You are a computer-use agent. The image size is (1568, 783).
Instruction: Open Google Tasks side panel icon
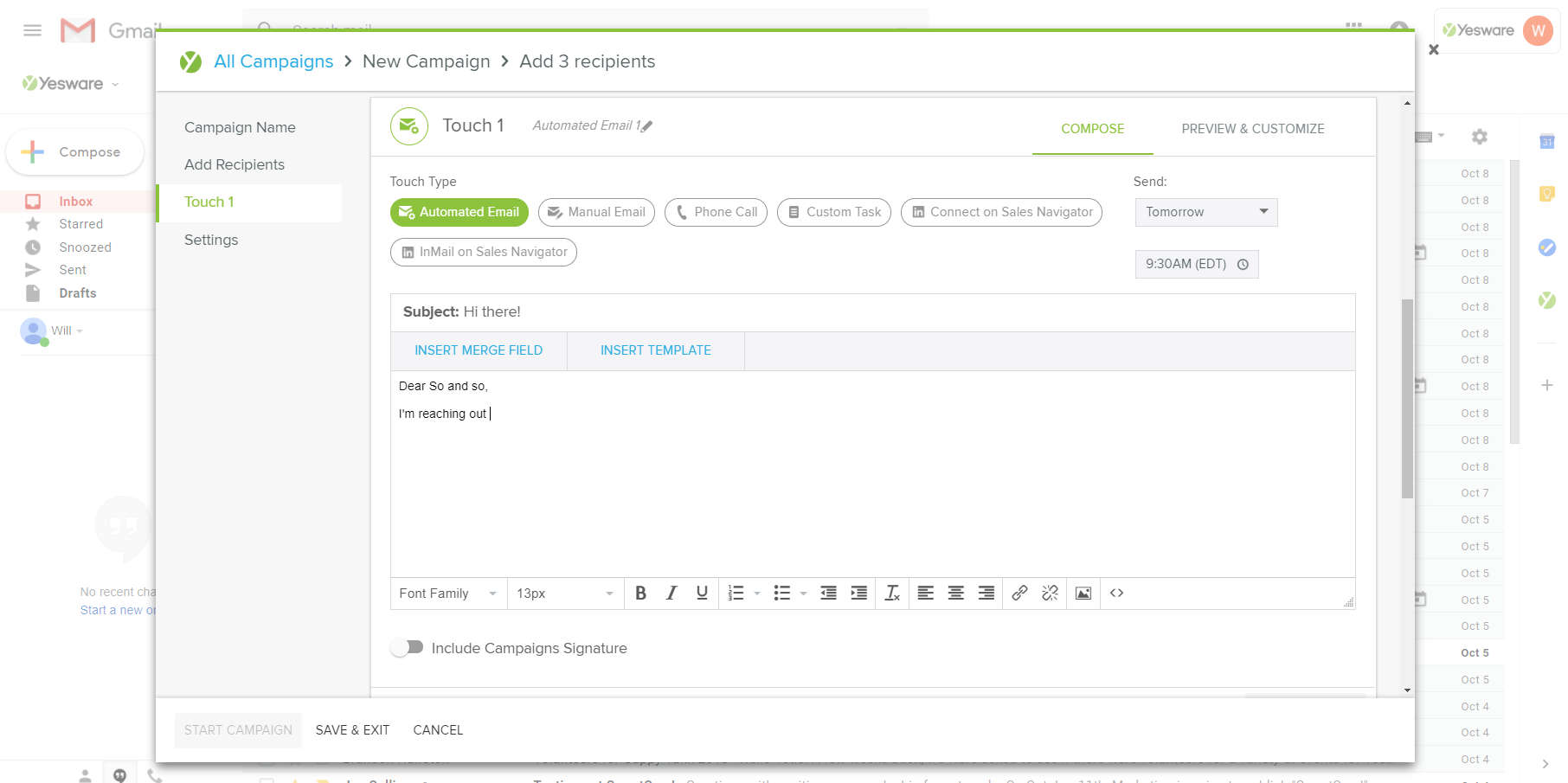pyautogui.click(x=1547, y=247)
